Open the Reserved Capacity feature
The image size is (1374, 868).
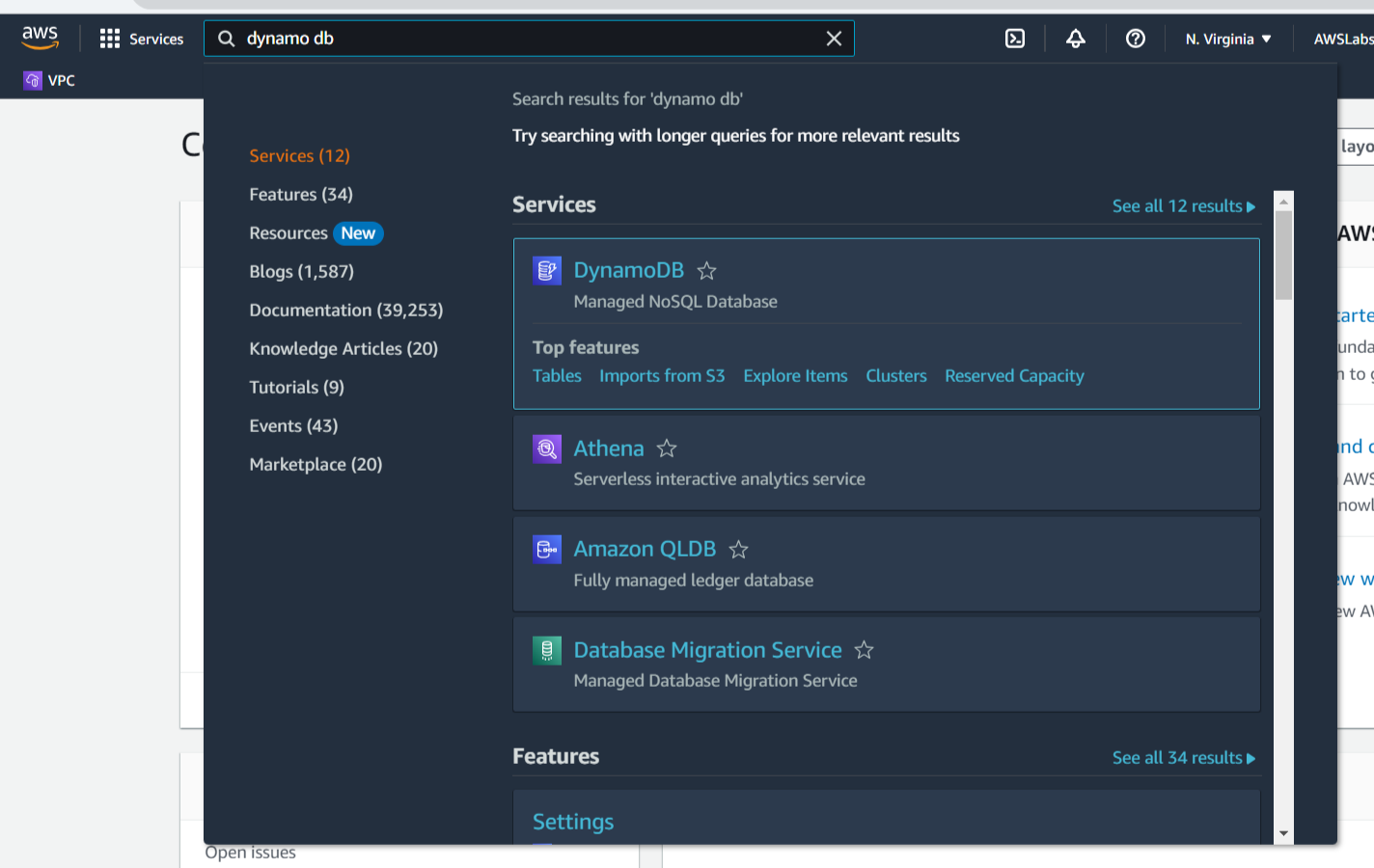(1014, 376)
